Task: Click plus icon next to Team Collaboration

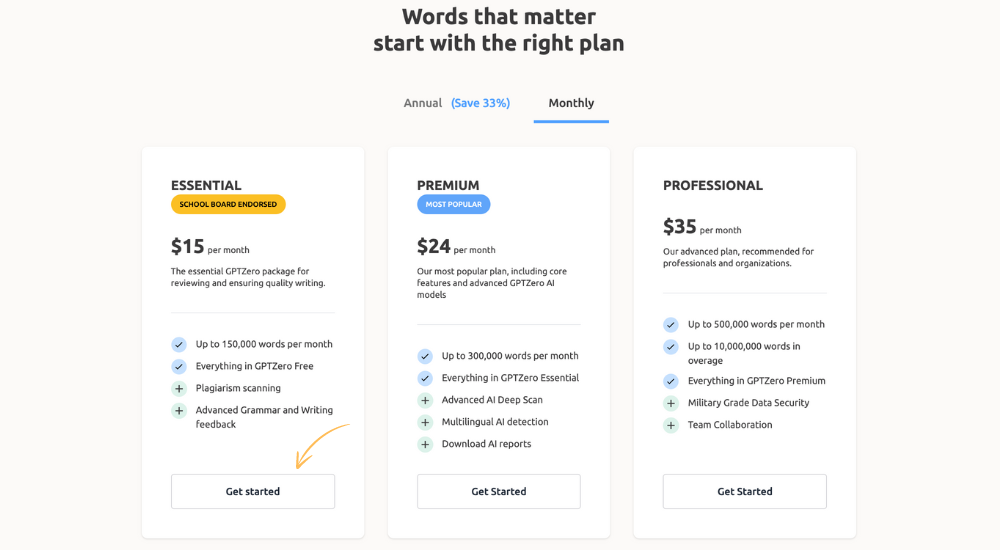Action: pos(671,425)
